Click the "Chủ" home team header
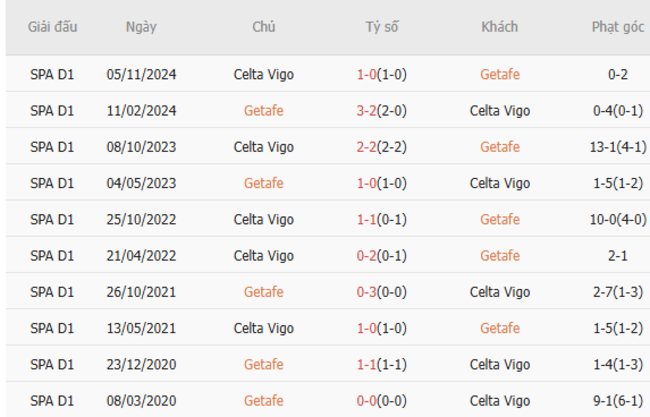650x417 pixels. point(264,27)
